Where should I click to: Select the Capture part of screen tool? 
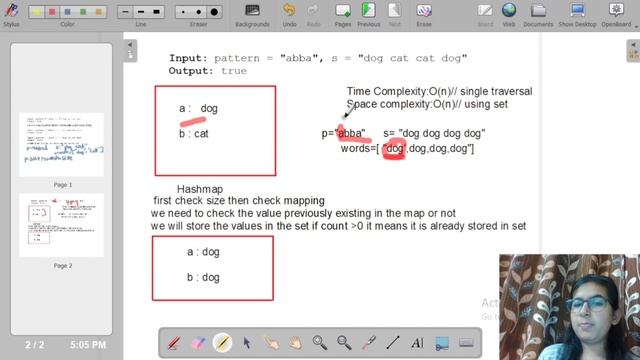[442, 343]
